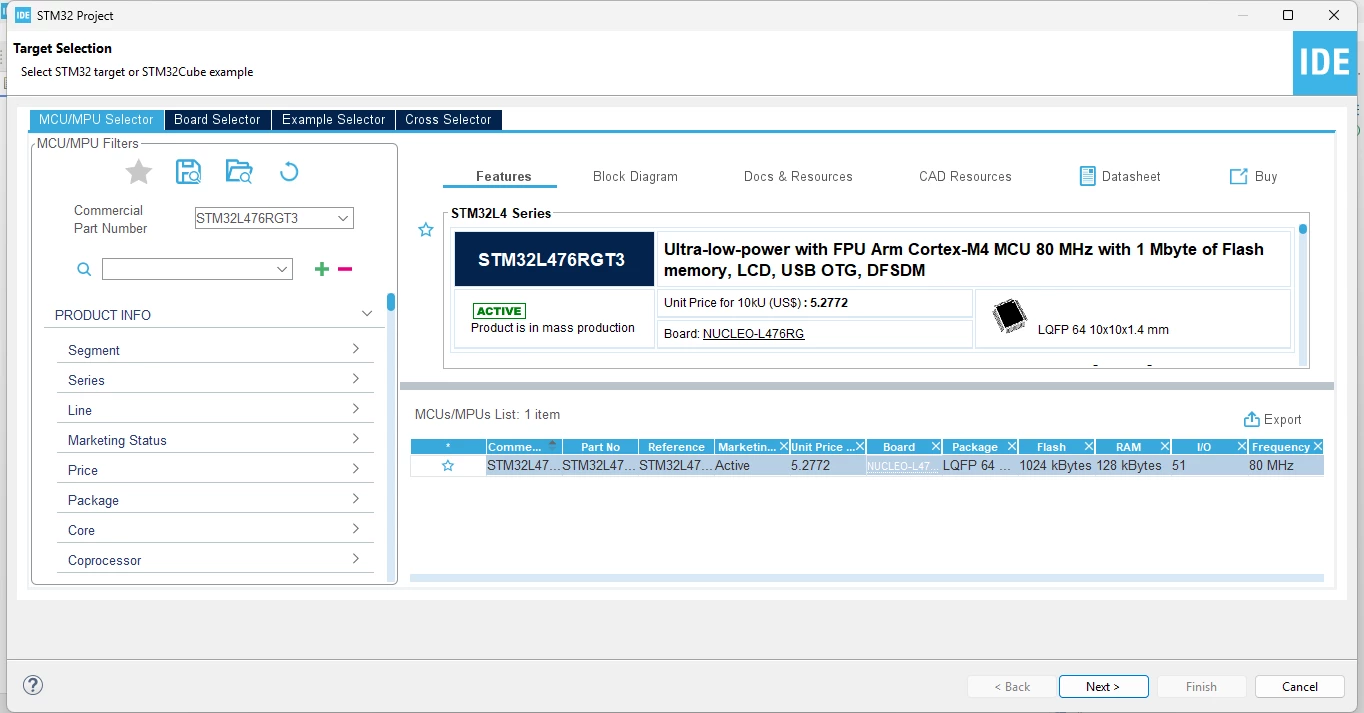The image size is (1364, 713).
Task: Click NUCLEO-L47 board link in list row
Action: [902, 466]
